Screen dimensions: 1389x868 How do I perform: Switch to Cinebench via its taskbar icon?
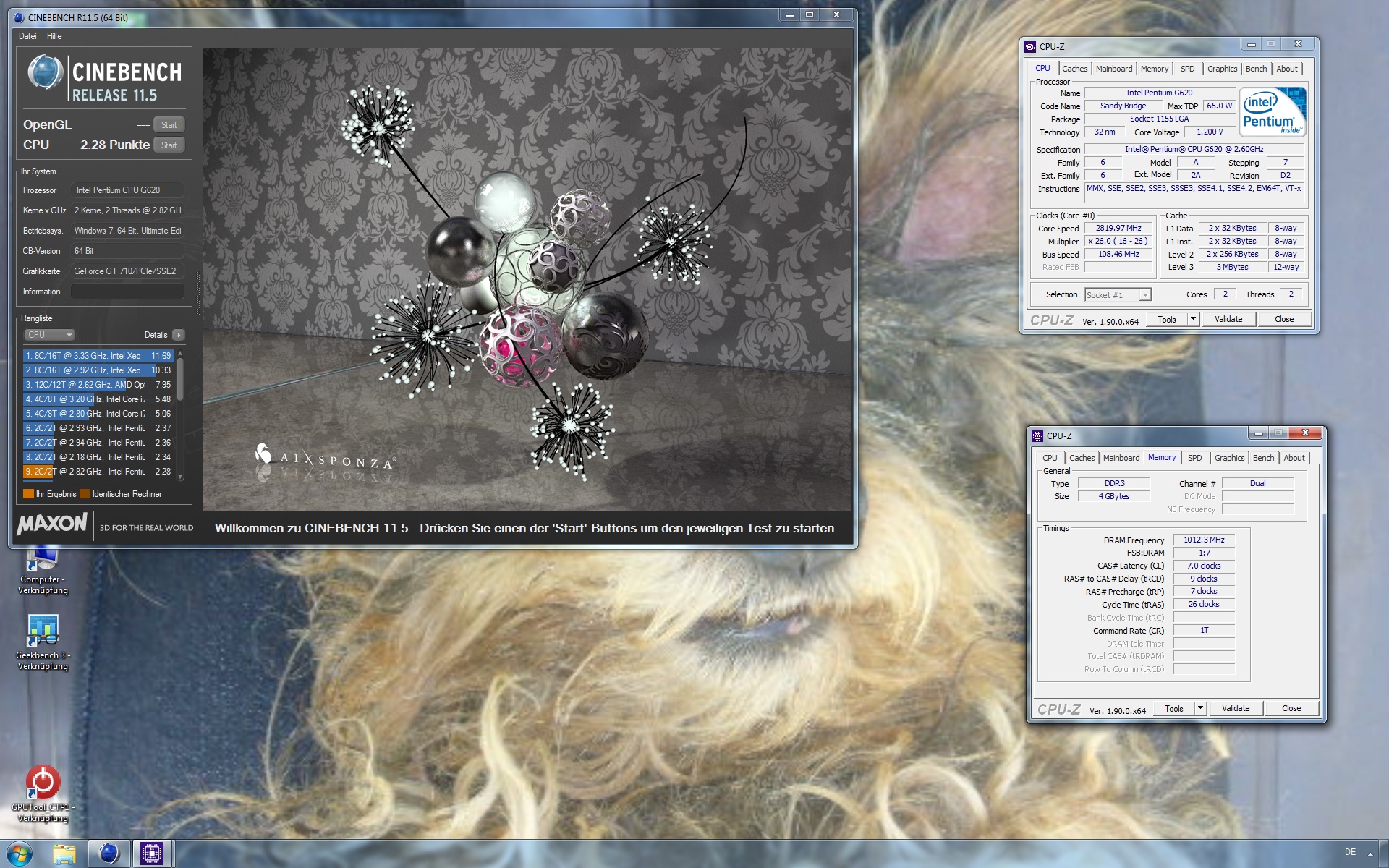[109, 854]
